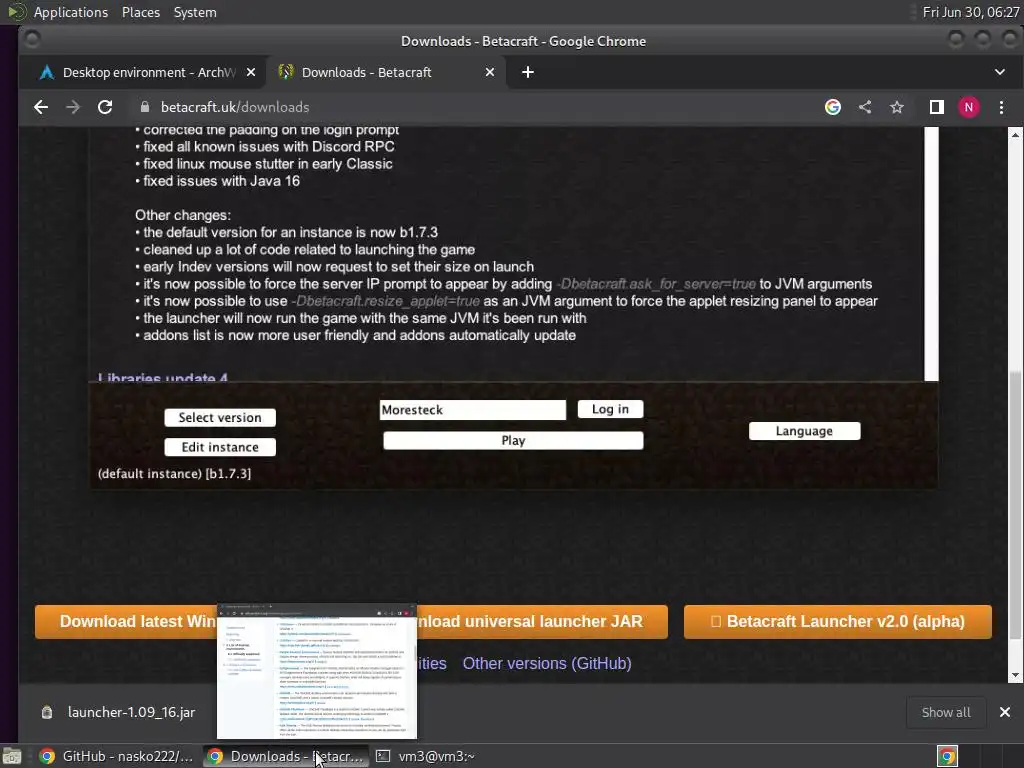Screen dimensions: 1024x768
Task: Click the Edit instance button
Action: [x=220, y=447]
